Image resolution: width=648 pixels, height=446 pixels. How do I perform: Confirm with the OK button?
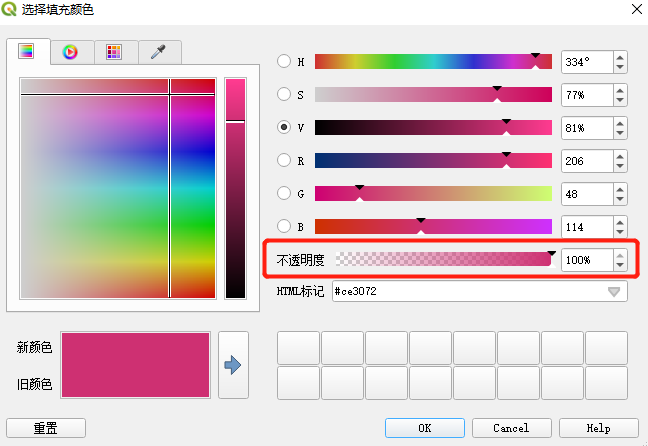click(425, 428)
